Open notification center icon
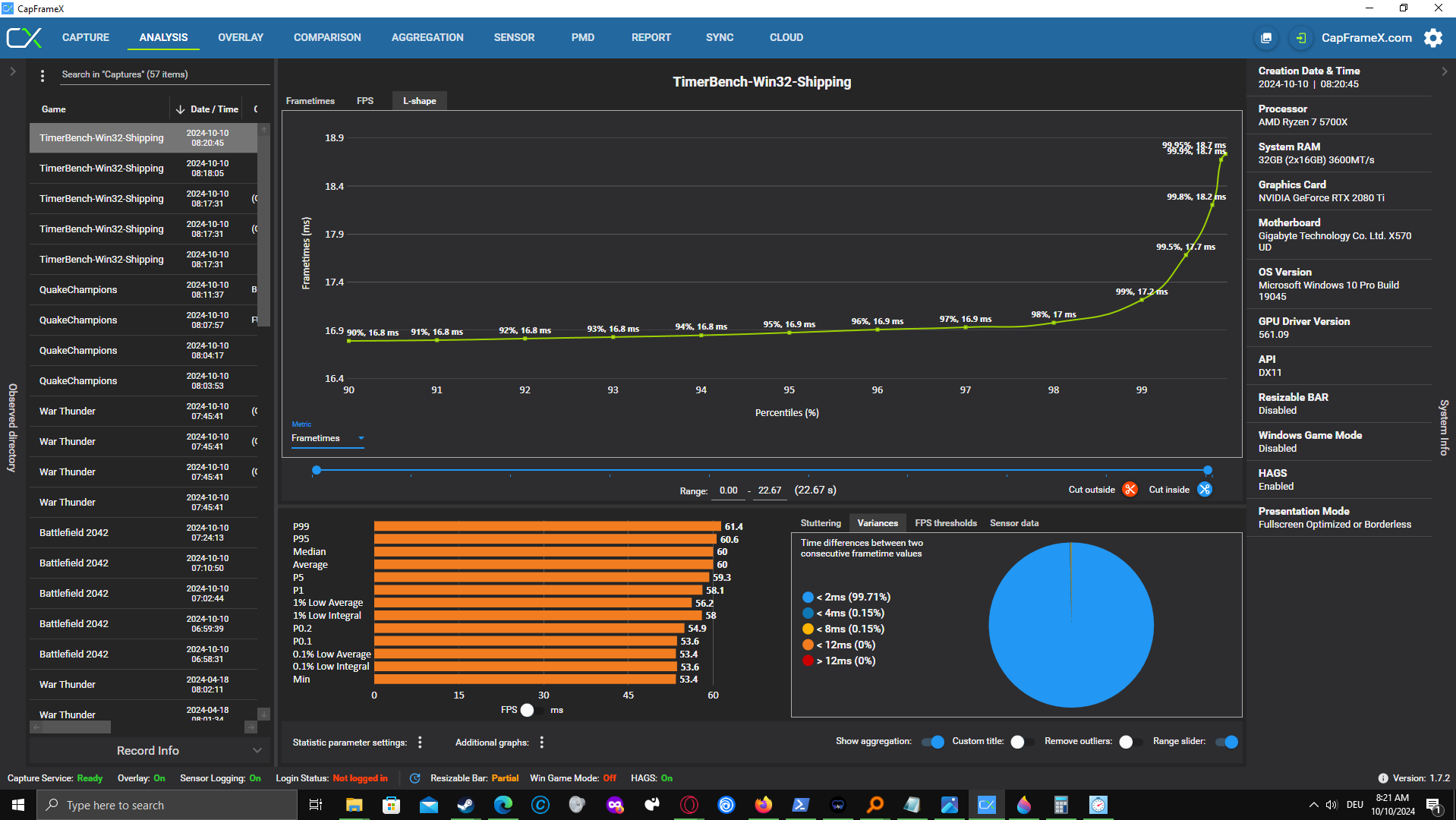1456x820 pixels. tap(1433, 805)
